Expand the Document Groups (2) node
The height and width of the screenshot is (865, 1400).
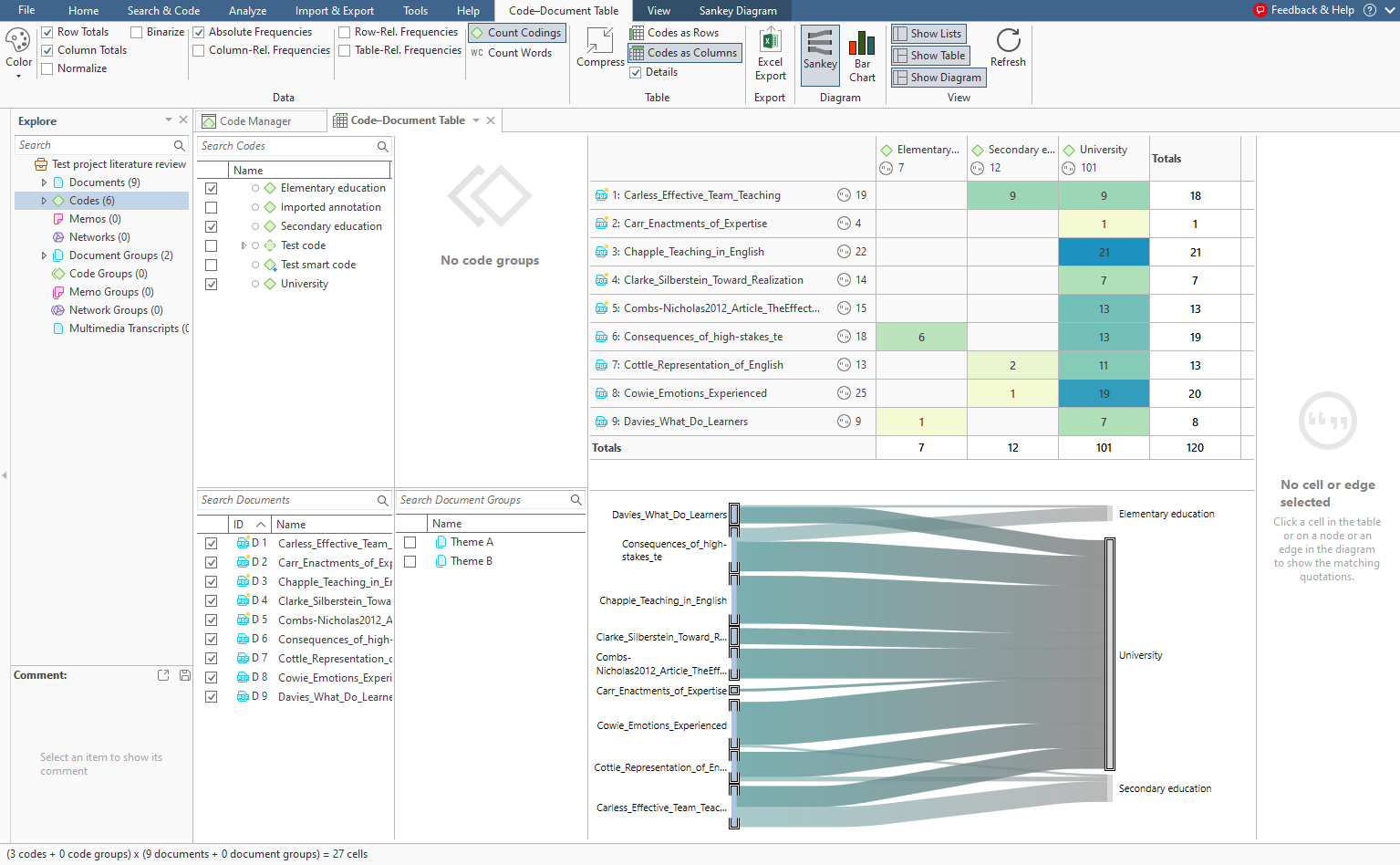[x=44, y=255]
